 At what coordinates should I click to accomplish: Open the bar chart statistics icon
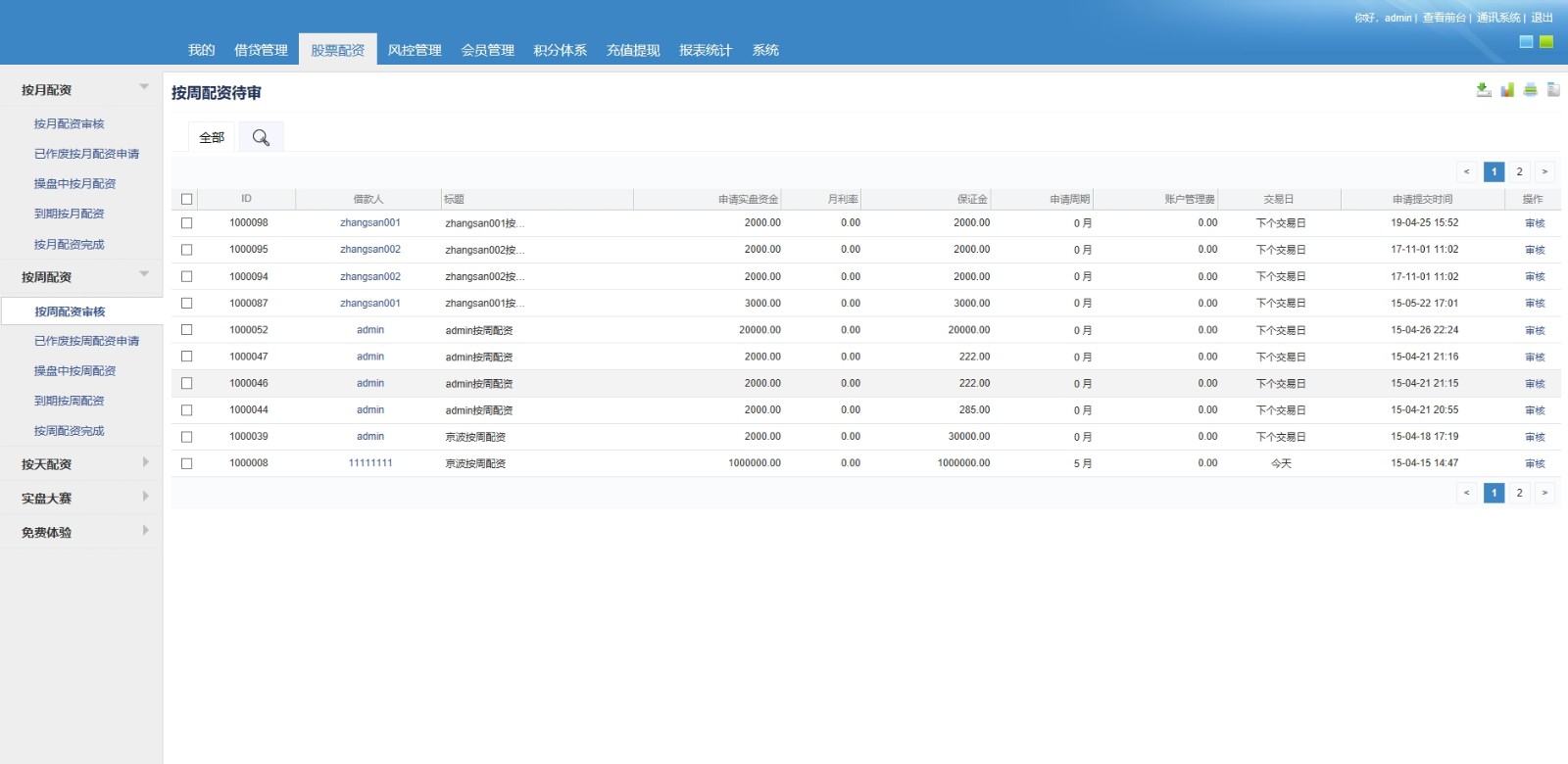tap(1507, 90)
